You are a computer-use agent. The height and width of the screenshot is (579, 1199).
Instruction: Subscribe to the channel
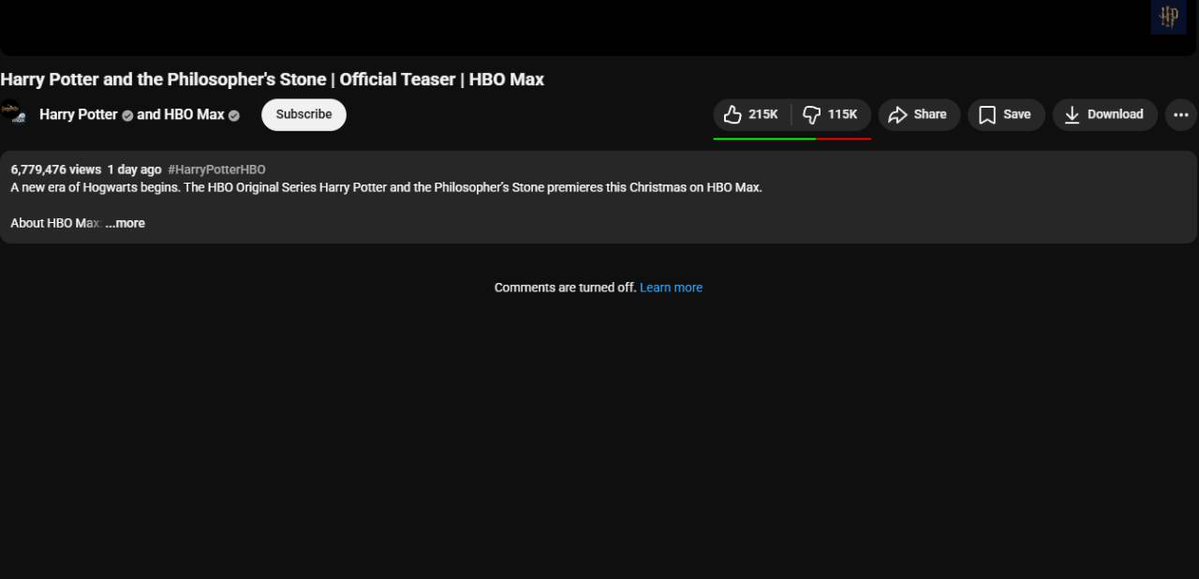[304, 115]
